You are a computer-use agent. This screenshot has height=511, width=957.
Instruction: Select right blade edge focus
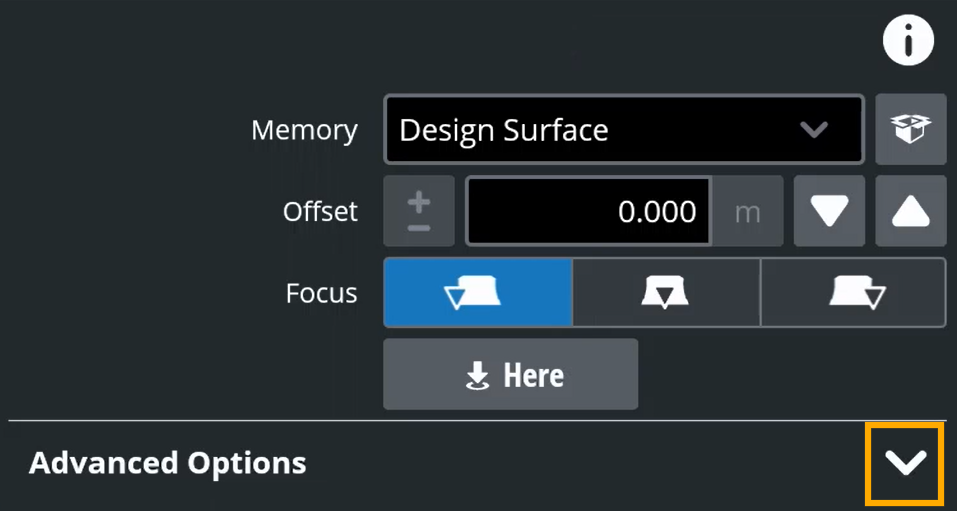tap(853, 292)
